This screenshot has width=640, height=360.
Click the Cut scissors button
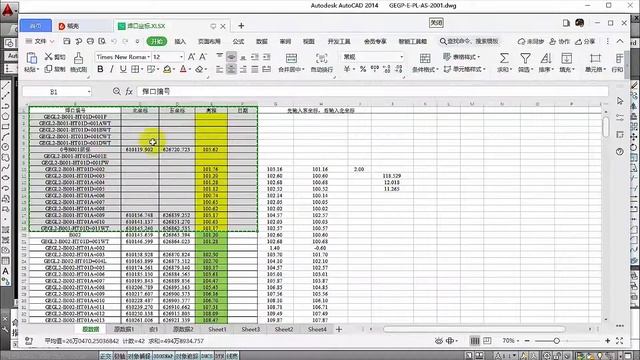tap(55, 57)
